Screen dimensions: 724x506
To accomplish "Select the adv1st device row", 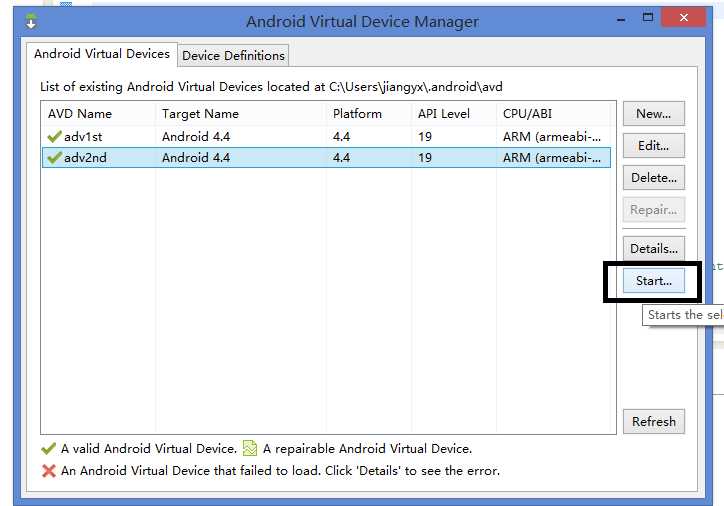I will [326, 137].
